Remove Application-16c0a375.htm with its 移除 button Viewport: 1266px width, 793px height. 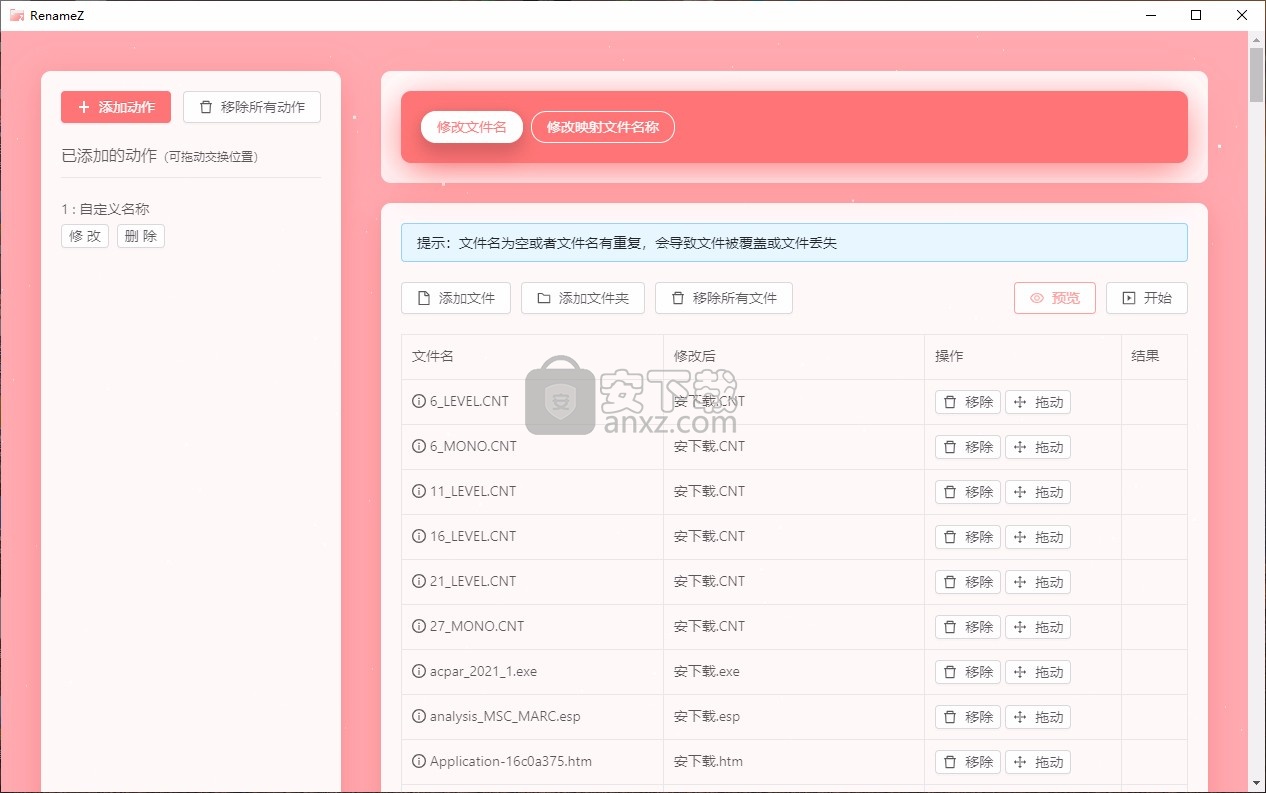(968, 762)
